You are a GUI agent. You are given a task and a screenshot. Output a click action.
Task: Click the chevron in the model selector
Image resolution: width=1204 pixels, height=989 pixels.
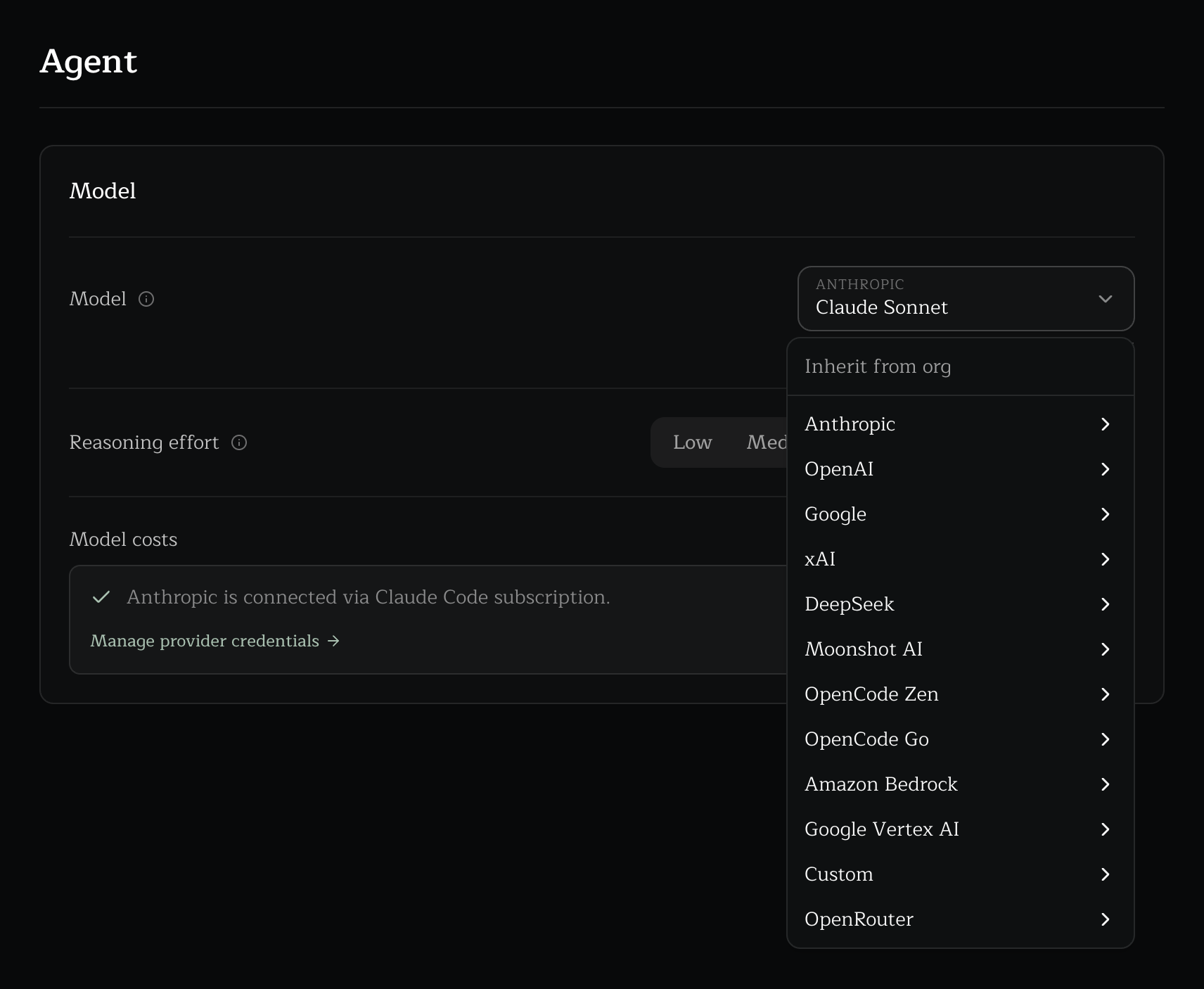(x=1105, y=299)
